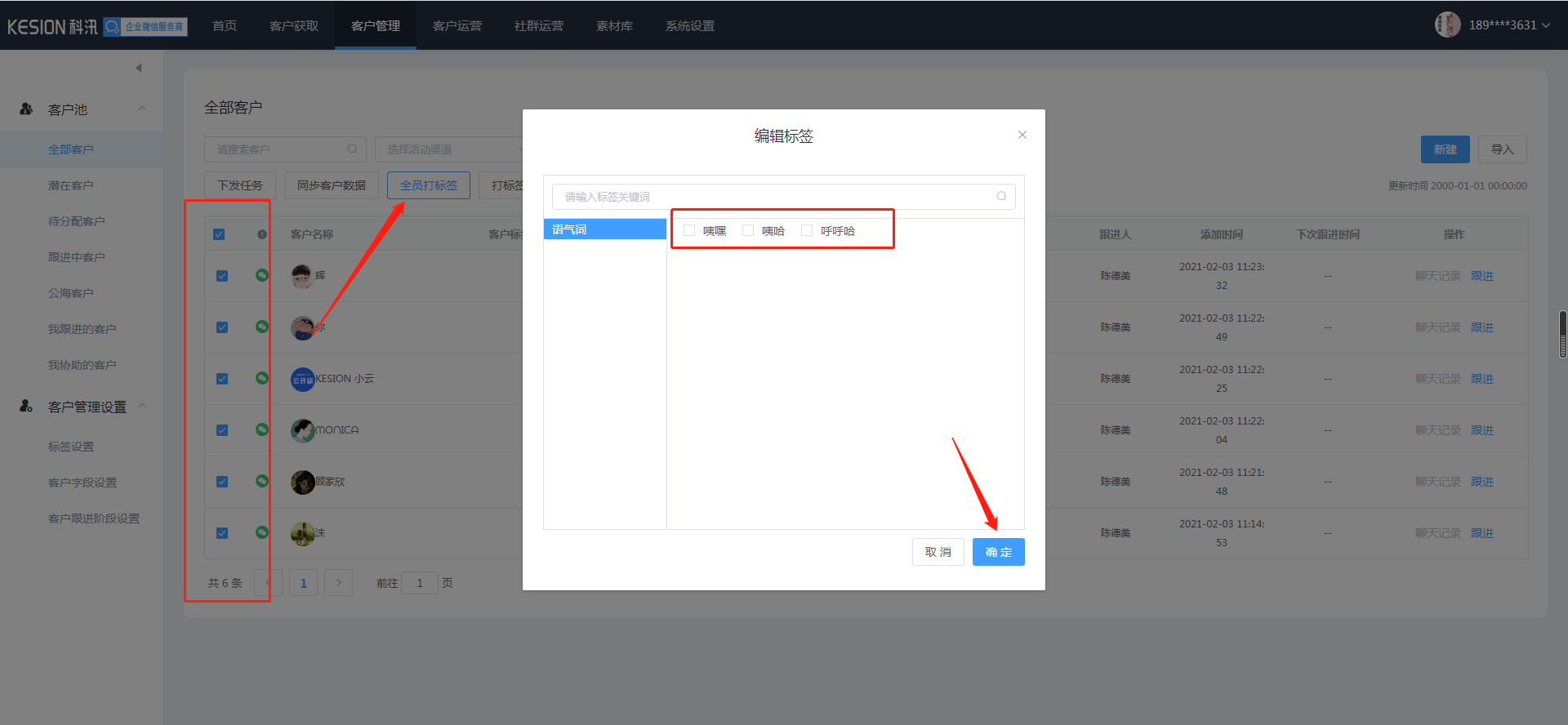1568x725 pixels.
Task: Click the next page arrow in pagination
Action: [x=338, y=583]
